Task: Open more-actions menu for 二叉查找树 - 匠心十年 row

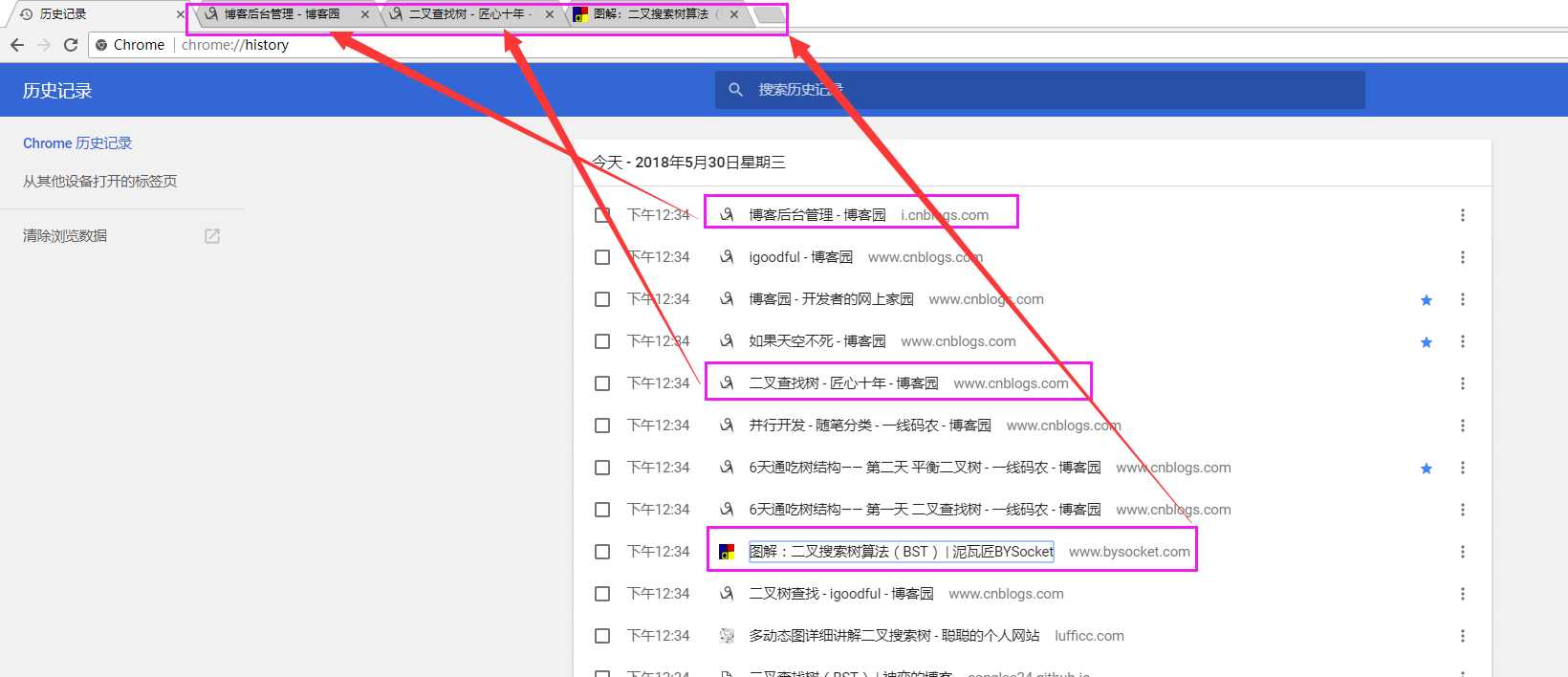Action: click(1463, 383)
